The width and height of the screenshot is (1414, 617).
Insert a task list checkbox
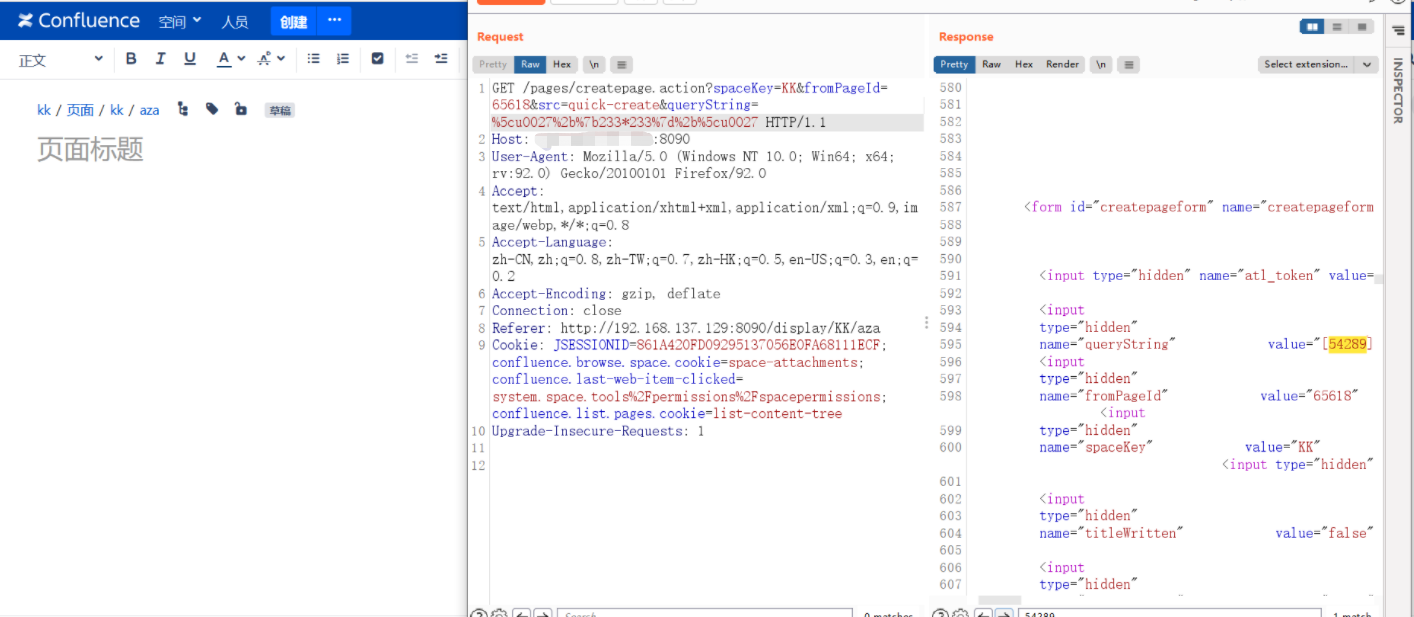coord(377,59)
